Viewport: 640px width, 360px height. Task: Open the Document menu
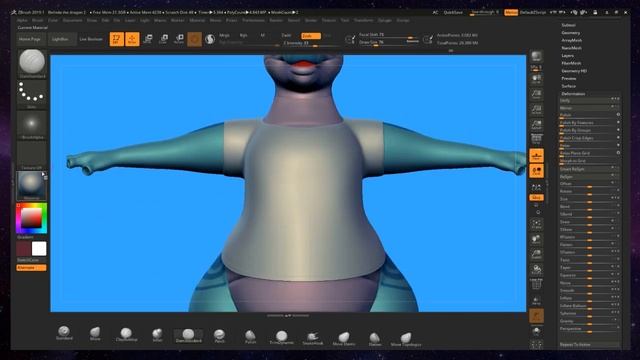(72, 20)
